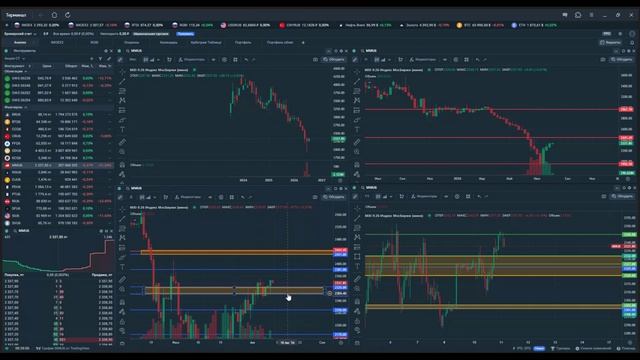Open the filter icon in Инструменты widget

point(100,59)
